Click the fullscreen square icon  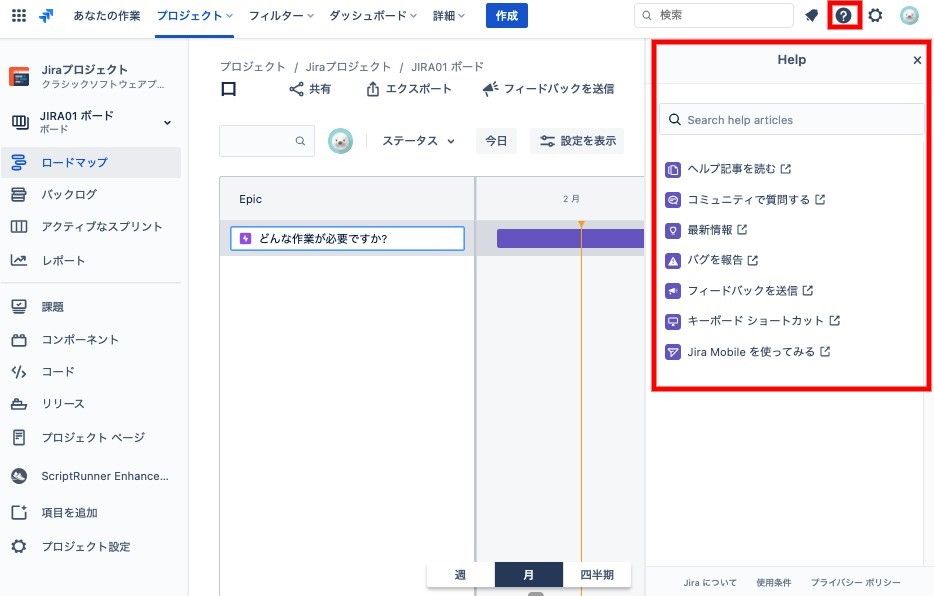click(229, 89)
